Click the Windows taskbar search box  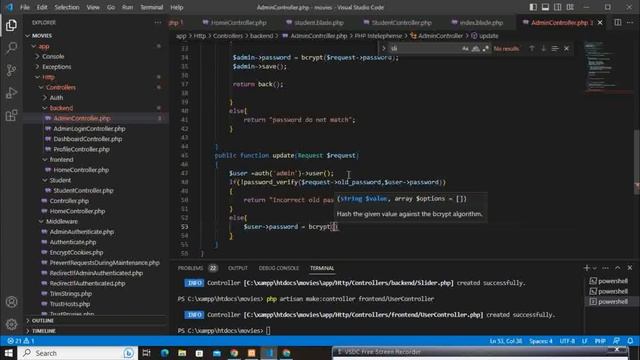(x=77, y=353)
